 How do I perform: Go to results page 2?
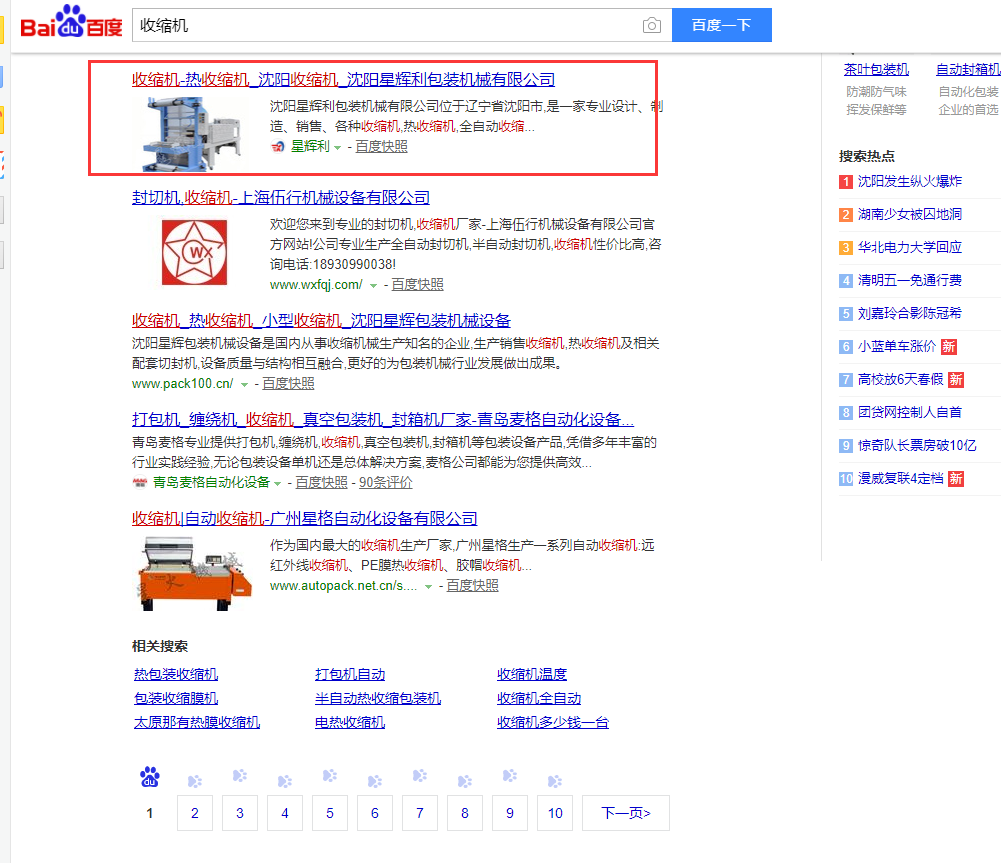click(195, 813)
